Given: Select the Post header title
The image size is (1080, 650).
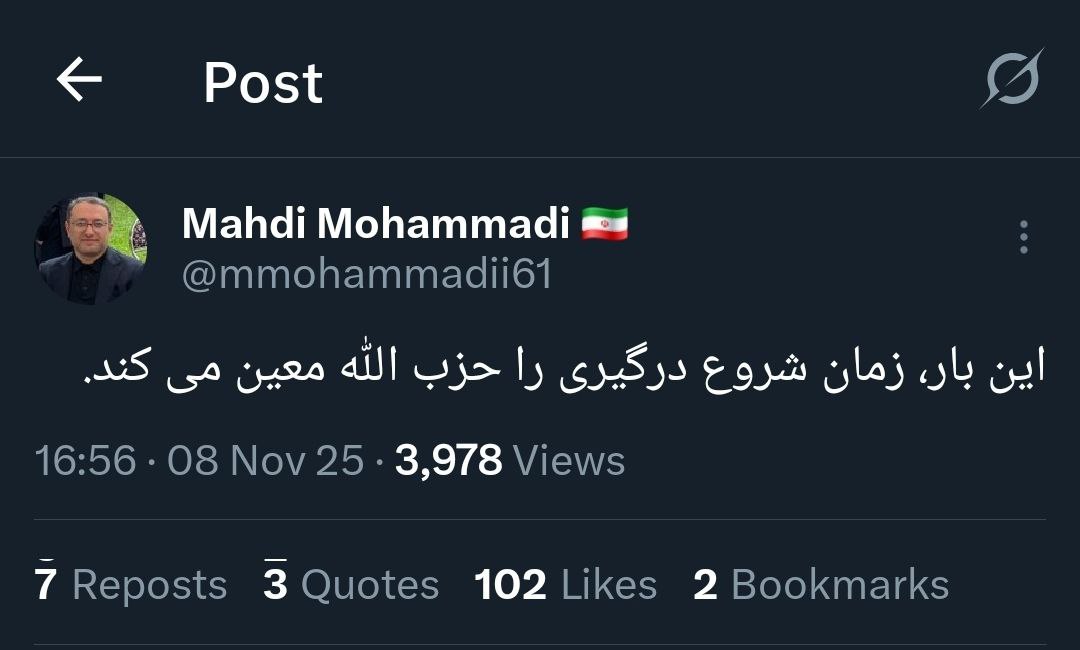Looking at the screenshot, I should point(262,82).
